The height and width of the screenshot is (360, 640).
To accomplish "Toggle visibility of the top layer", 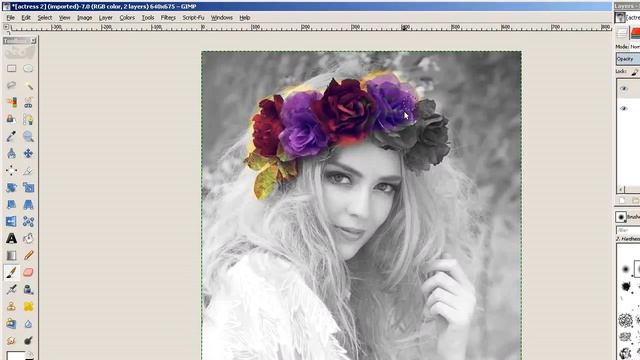I will (623, 89).
